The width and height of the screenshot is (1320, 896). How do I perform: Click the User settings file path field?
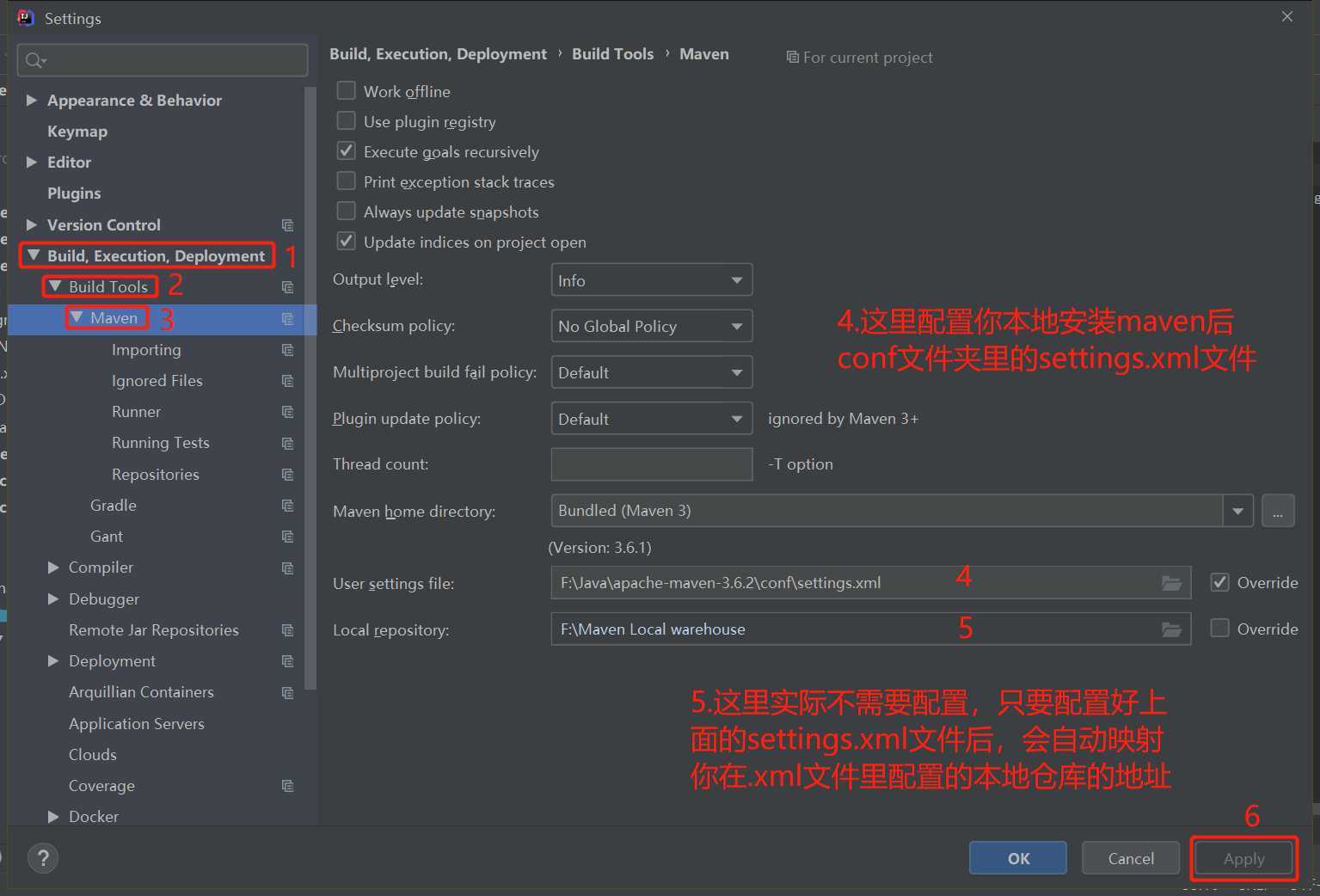pyautogui.click(x=871, y=583)
